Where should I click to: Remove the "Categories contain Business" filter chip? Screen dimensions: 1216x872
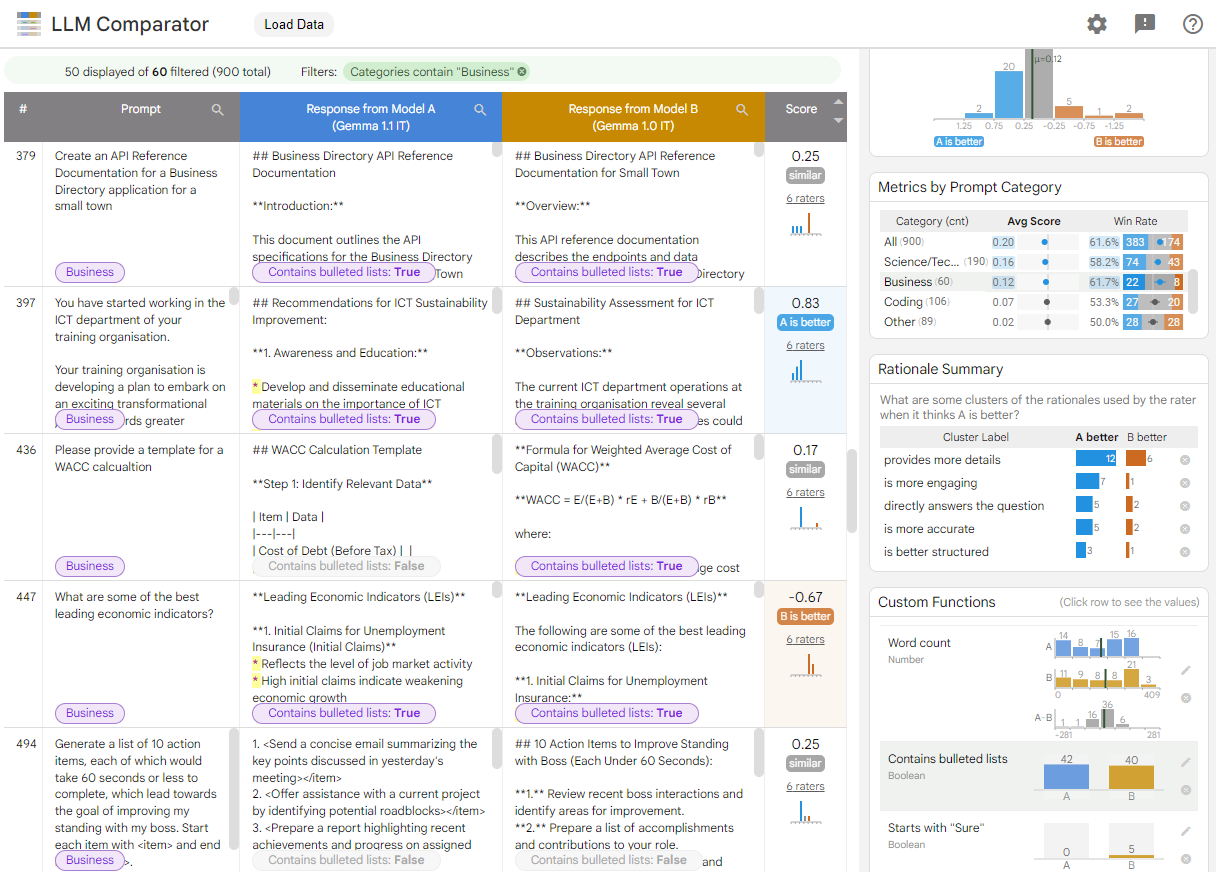521,71
